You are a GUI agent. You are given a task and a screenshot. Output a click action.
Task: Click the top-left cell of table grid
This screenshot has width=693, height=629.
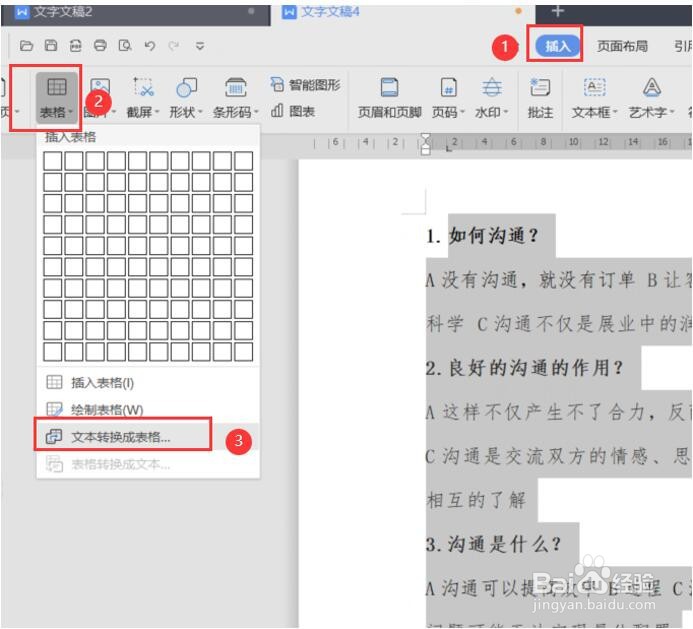pos(53,161)
